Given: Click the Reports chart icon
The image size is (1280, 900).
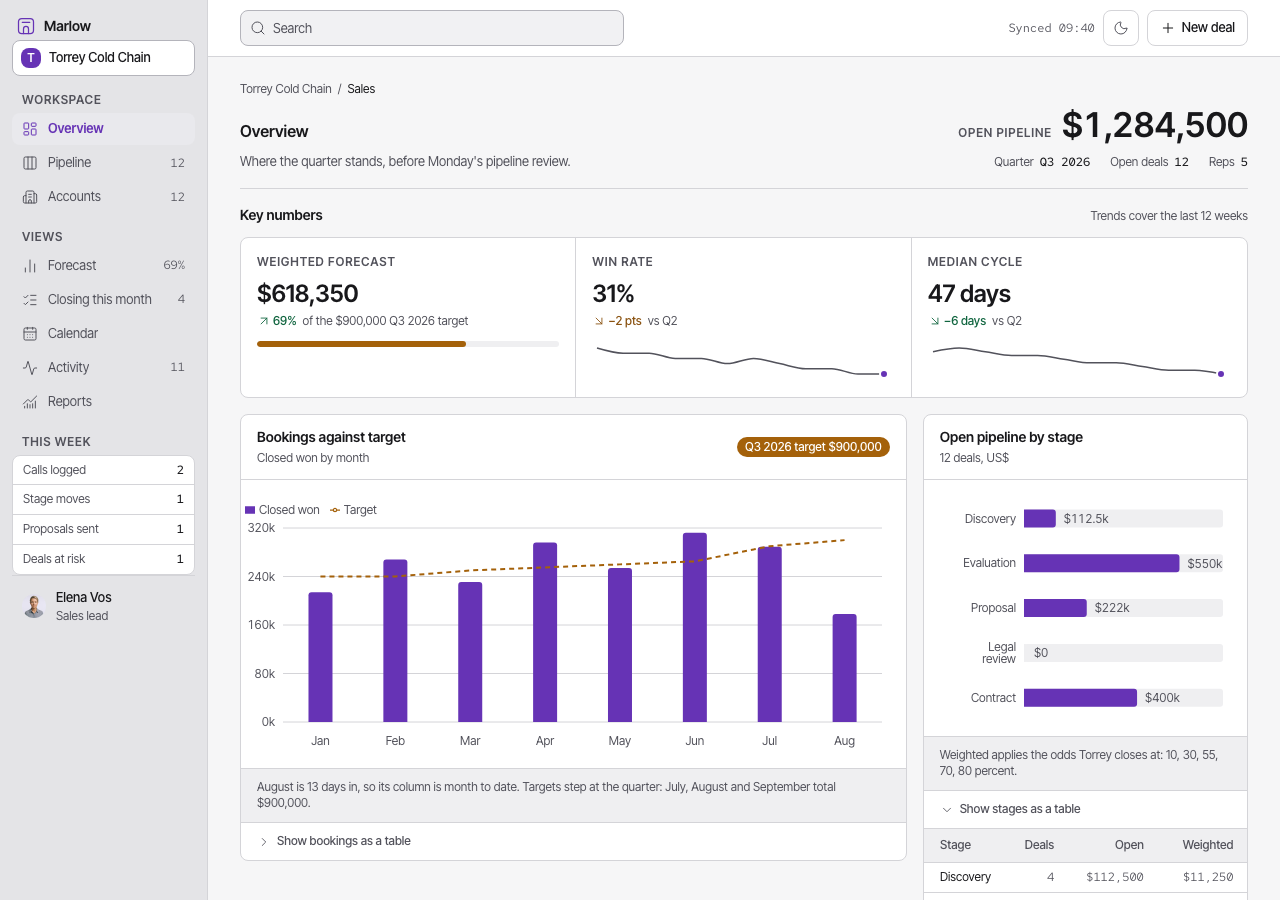Looking at the screenshot, I should [x=30, y=402].
